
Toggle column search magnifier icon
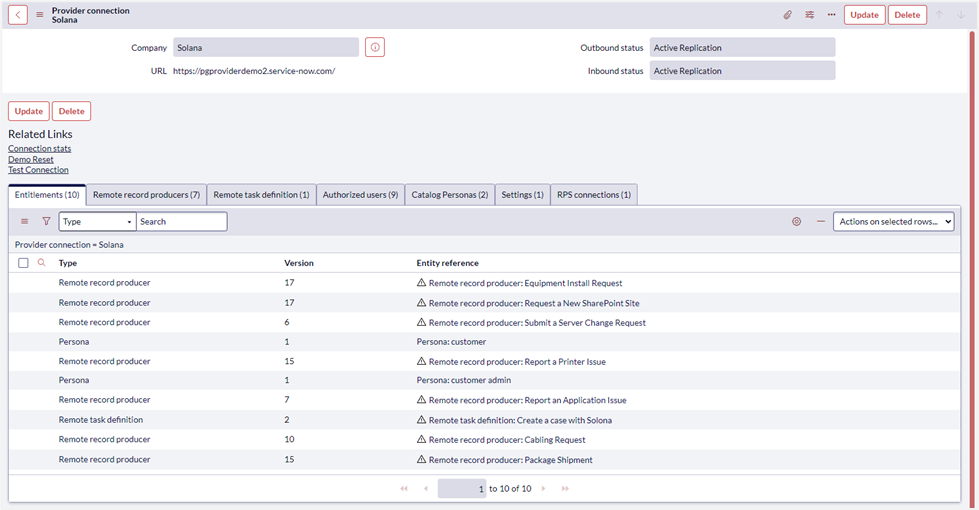[41, 263]
